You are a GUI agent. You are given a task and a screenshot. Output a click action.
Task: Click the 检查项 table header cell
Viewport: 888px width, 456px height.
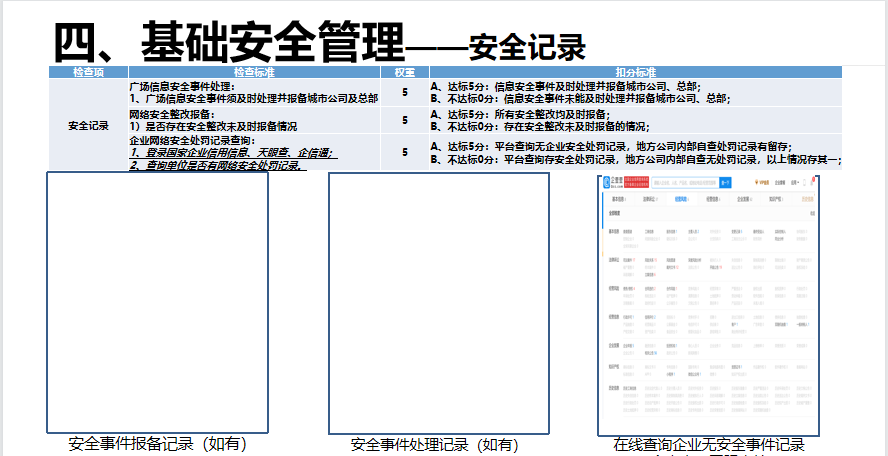point(89,72)
